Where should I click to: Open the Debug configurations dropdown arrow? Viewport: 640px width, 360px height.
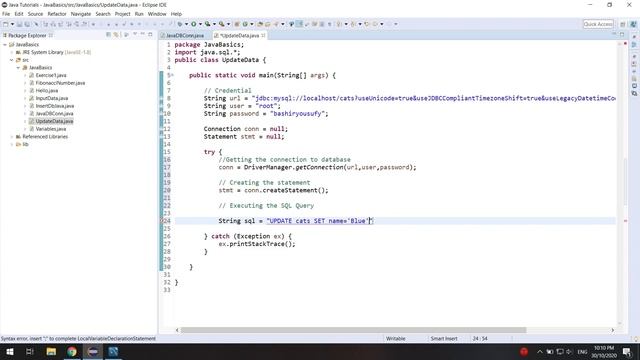coord(186,24)
